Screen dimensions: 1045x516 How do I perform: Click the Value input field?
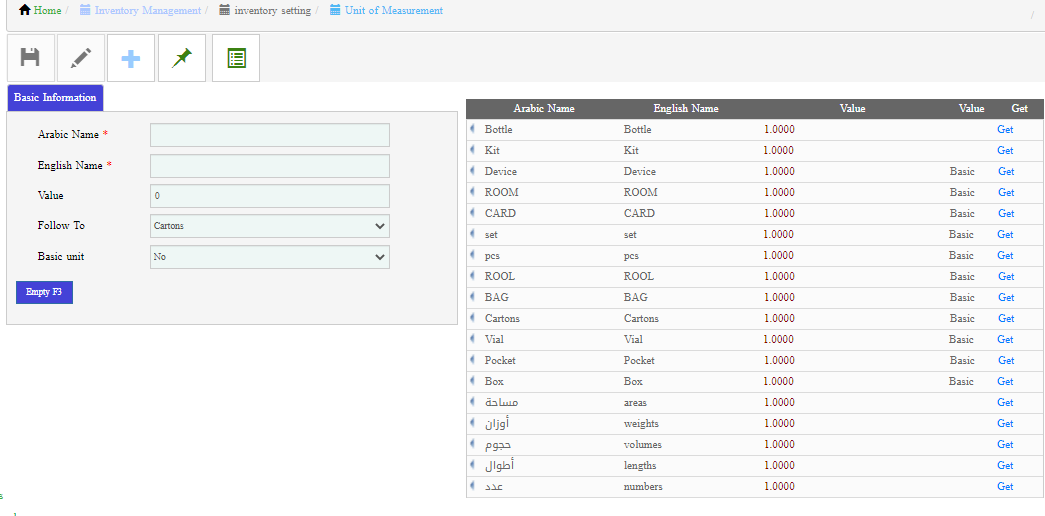point(269,196)
